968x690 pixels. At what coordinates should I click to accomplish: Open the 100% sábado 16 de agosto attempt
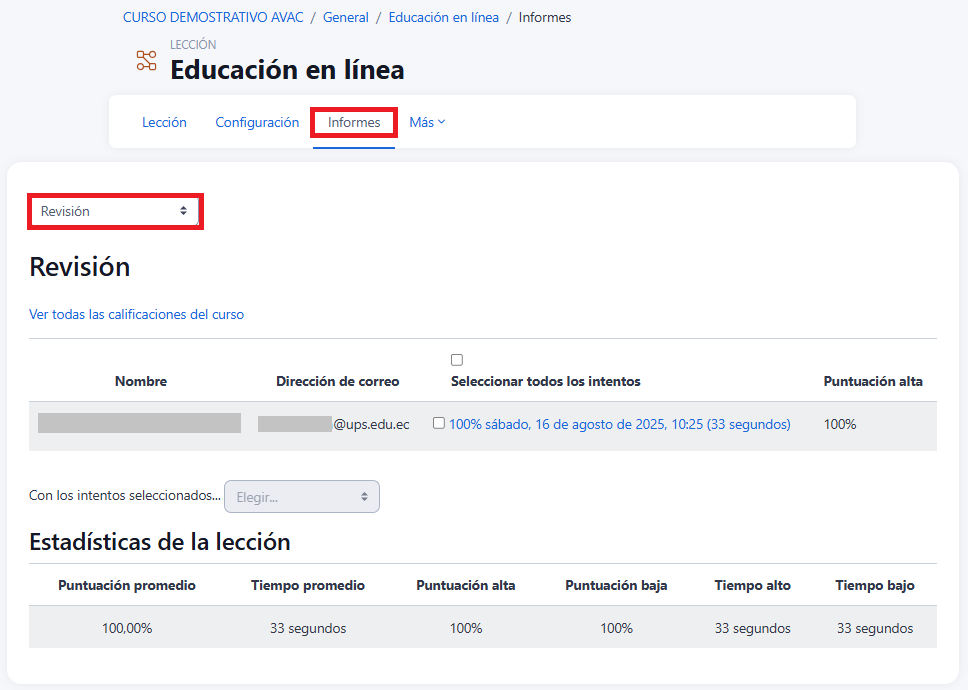tap(619, 424)
